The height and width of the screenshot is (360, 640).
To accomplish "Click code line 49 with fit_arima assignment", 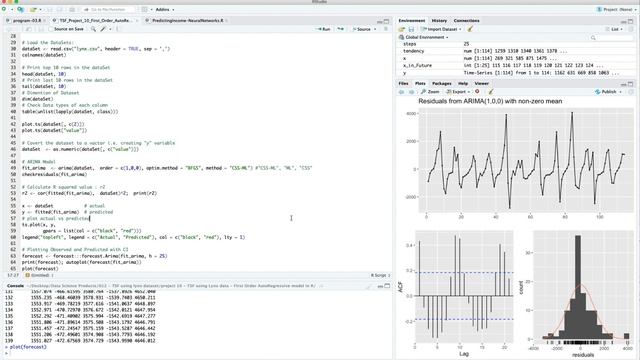I will coord(167,168).
